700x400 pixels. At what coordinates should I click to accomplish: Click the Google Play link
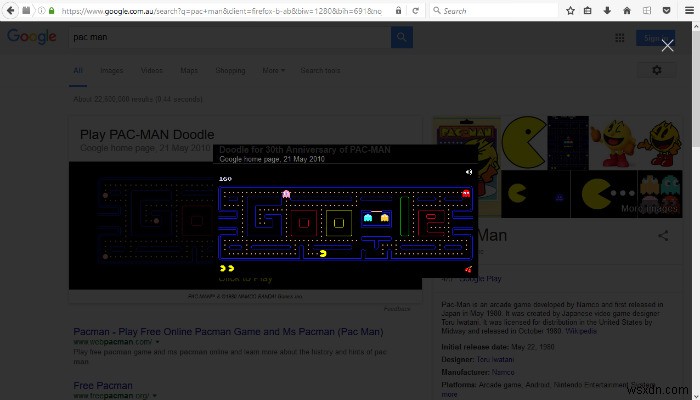[480, 279]
